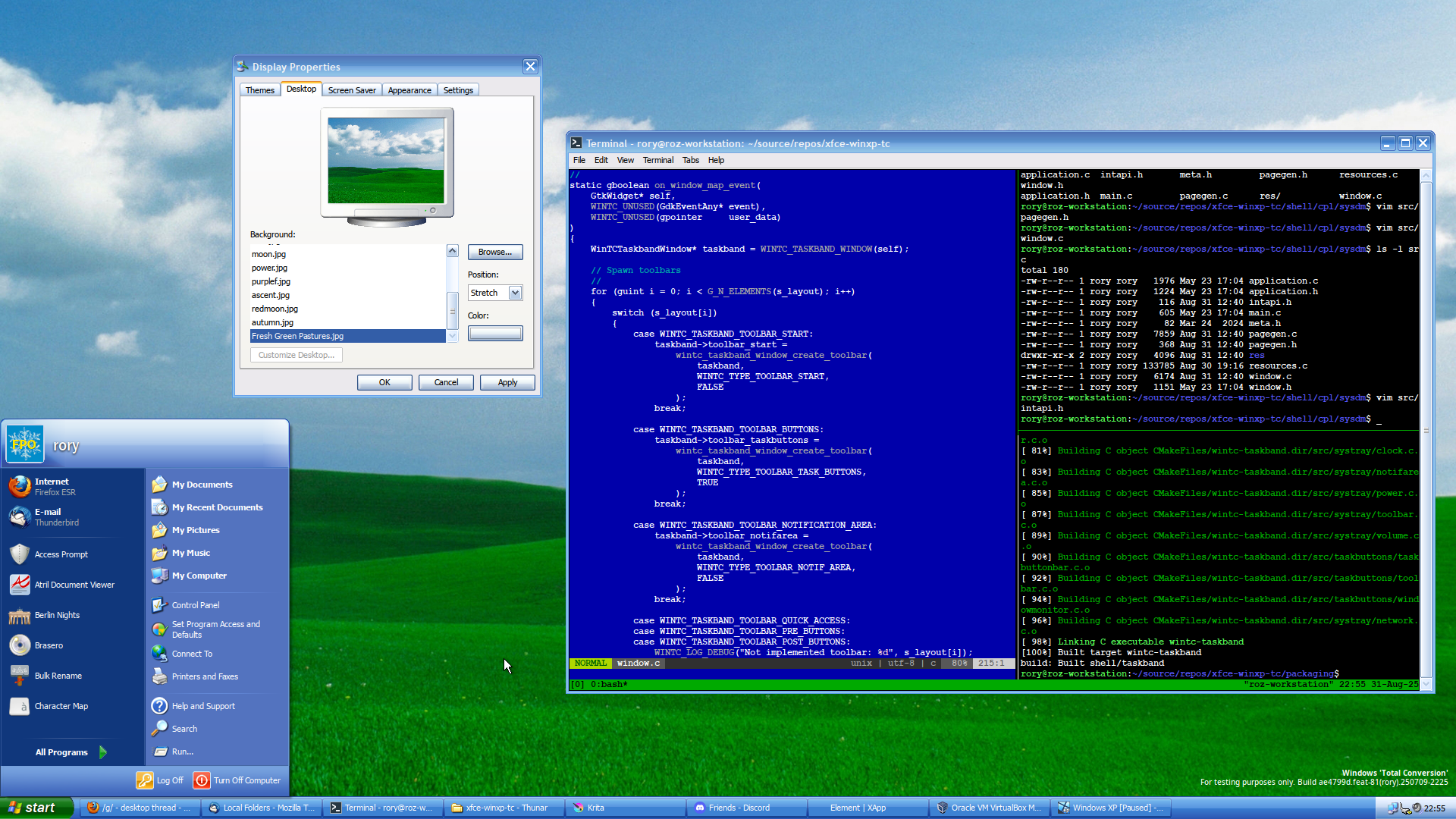Screen dimensions: 1456x819
Task: Switch to Krita taskbar button
Action: pos(625,808)
